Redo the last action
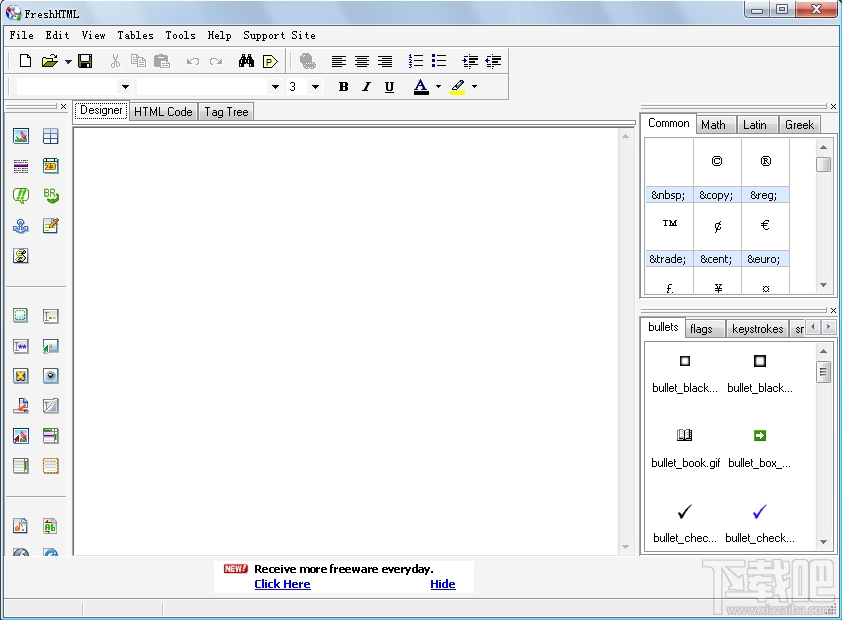The height and width of the screenshot is (620, 842). (x=216, y=61)
